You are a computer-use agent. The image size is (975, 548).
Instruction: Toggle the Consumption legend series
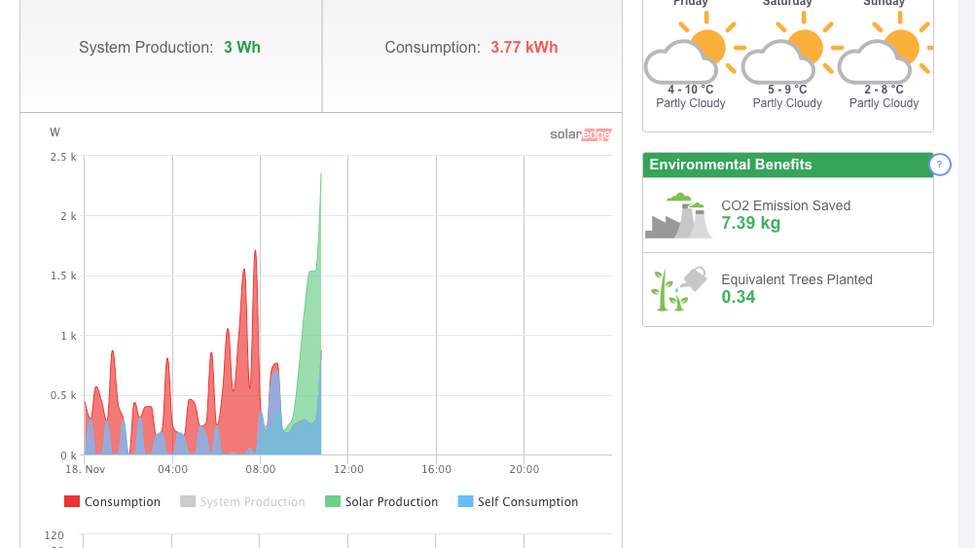[113, 501]
